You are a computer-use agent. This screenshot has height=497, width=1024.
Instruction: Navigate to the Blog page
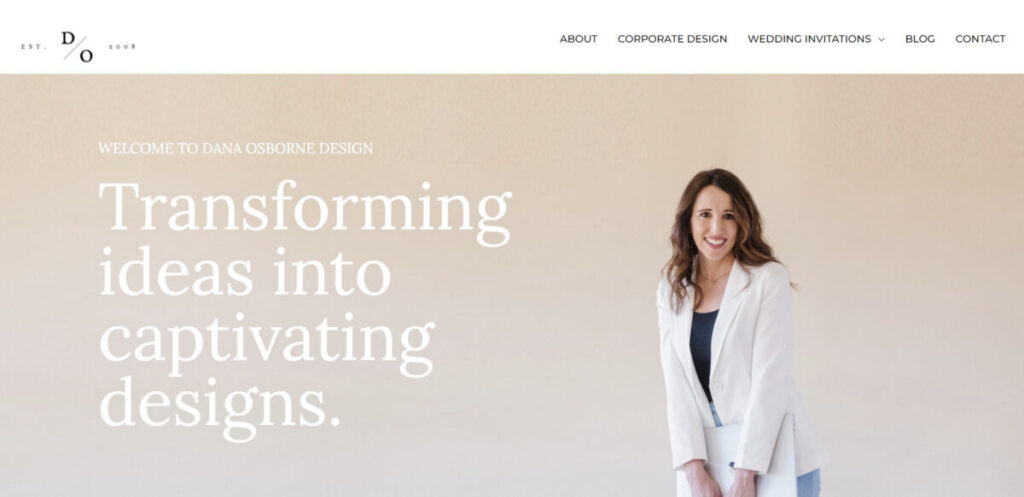click(920, 39)
